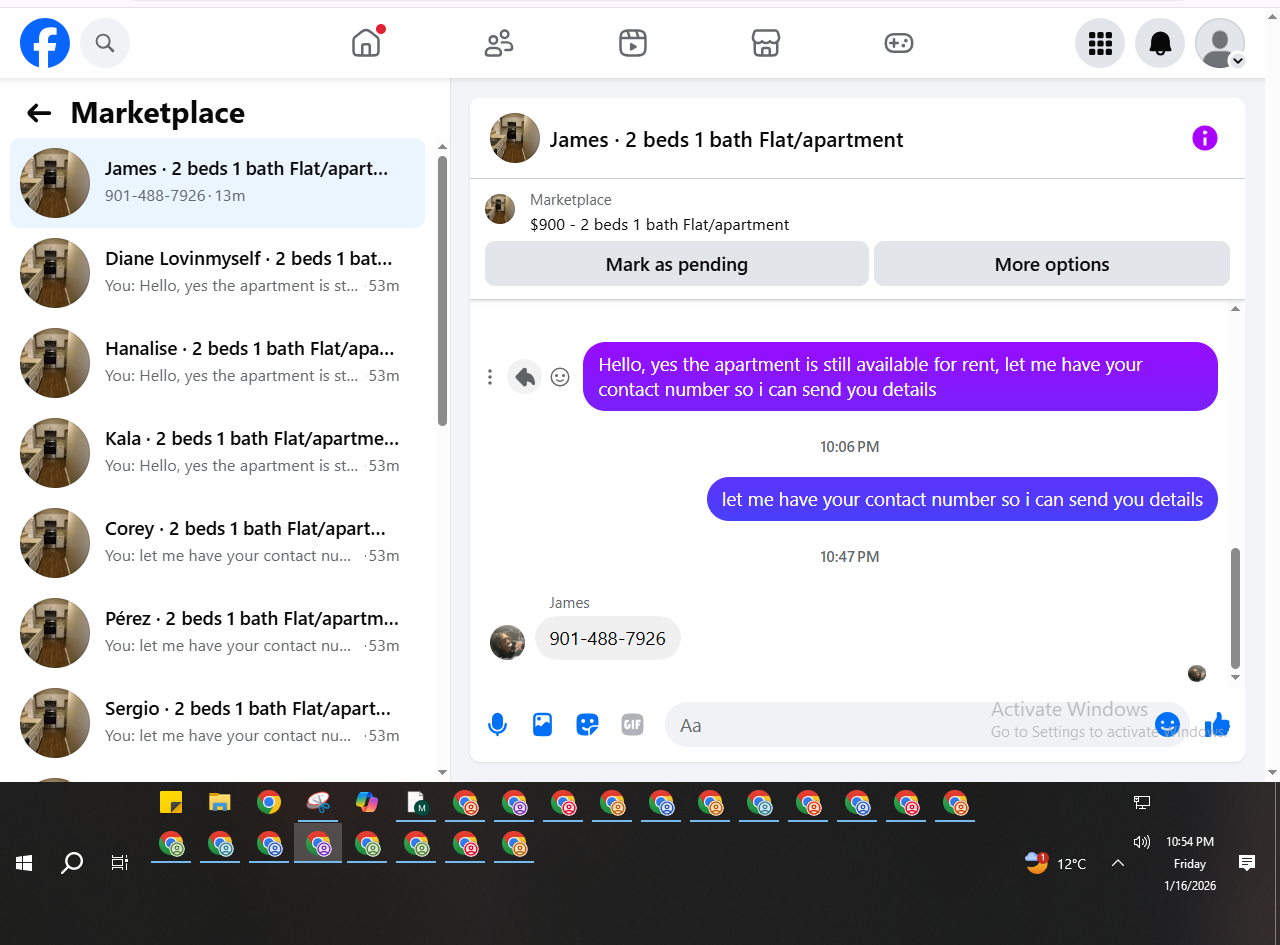
Task: Click the conversation list scrollbar thumb
Action: (x=442, y=291)
